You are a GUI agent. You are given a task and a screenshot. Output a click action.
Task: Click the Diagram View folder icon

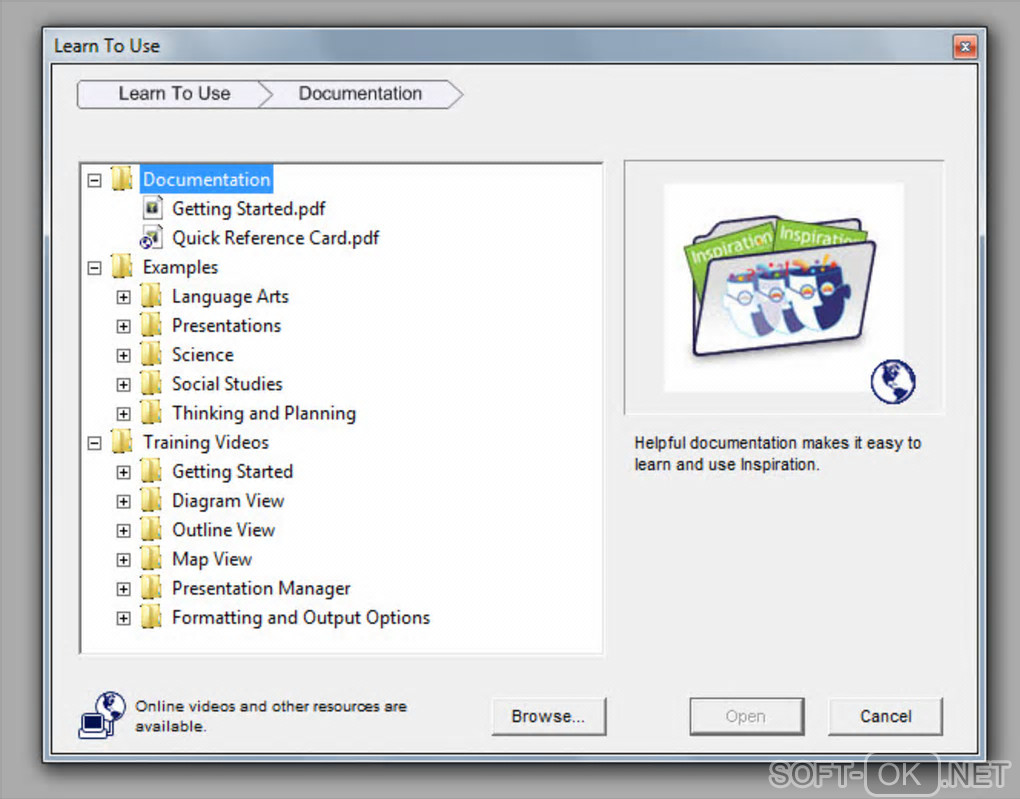pyautogui.click(x=151, y=500)
